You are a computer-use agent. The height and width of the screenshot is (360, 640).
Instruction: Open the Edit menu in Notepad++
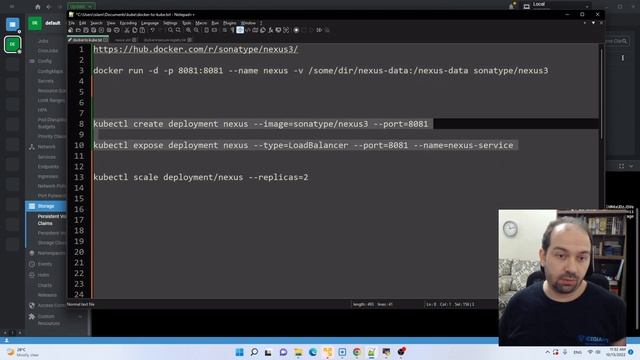[82, 23]
